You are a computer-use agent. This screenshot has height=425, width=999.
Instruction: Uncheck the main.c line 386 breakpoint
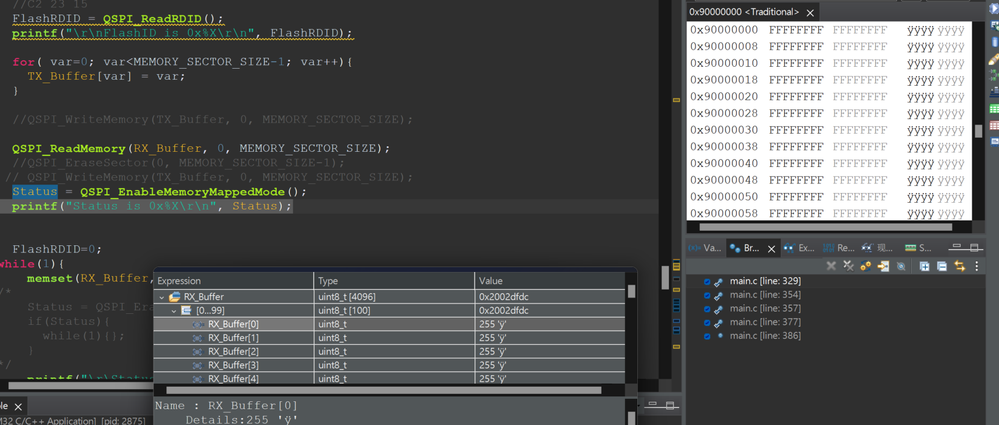coord(707,336)
